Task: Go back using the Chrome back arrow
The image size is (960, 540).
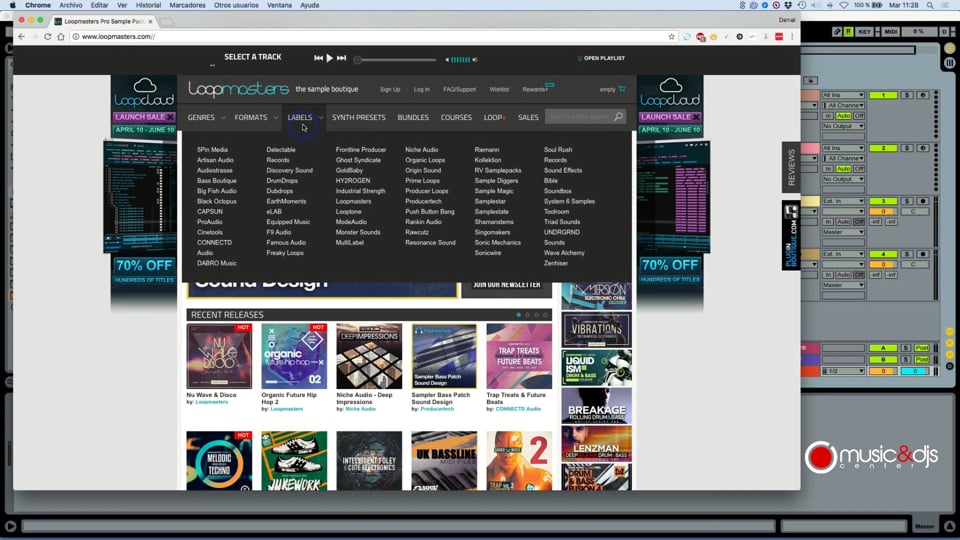Action: click(22, 37)
